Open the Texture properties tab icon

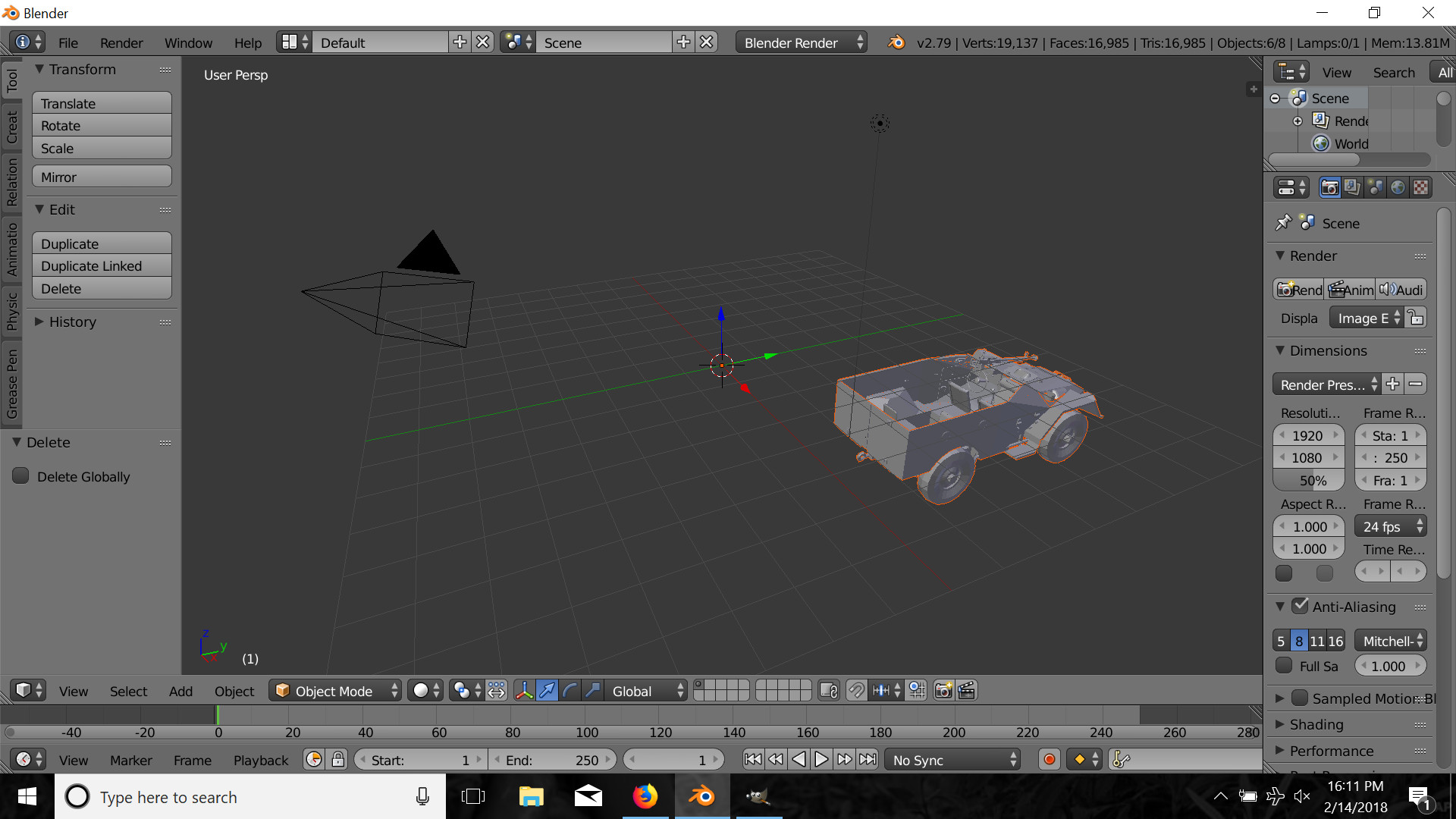(x=1421, y=187)
